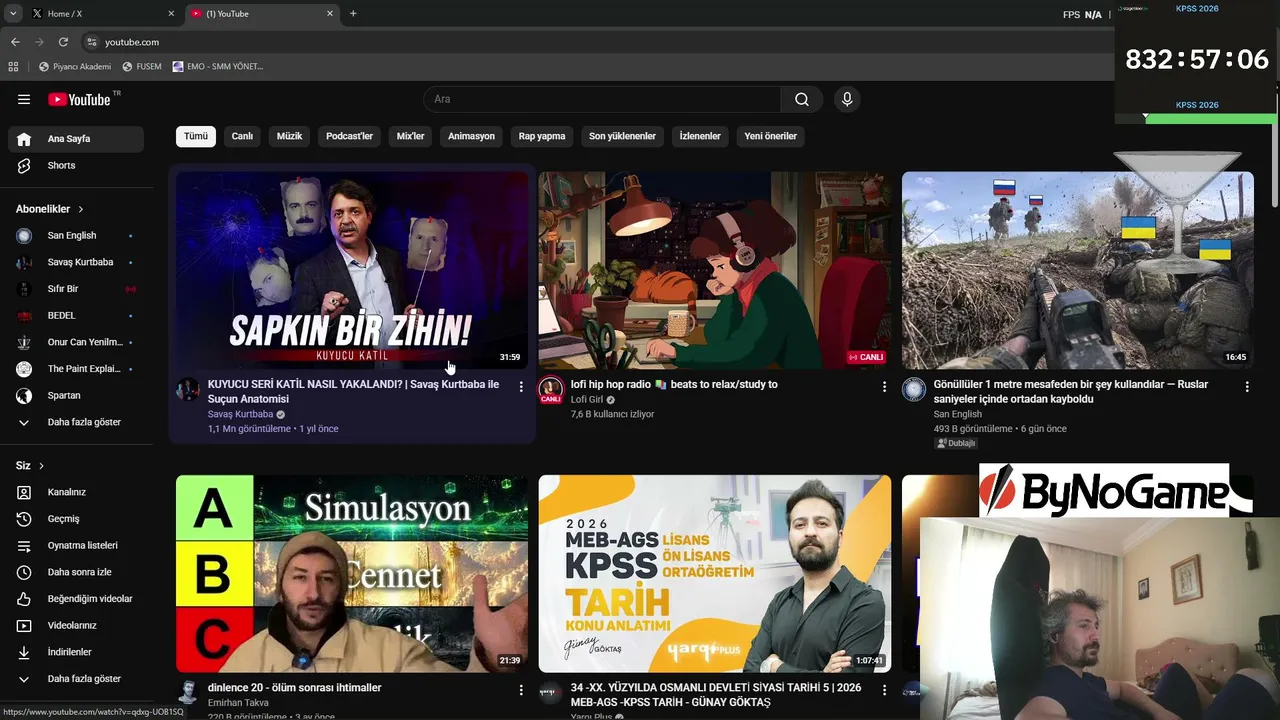Screen dimensions: 1280x720
Task: Expand subscriptions with Daha fazla göster
Action: 76,422
